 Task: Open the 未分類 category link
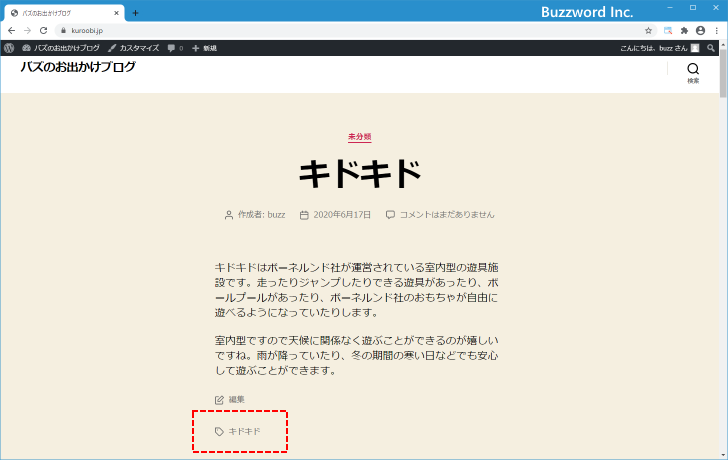pos(360,136)
